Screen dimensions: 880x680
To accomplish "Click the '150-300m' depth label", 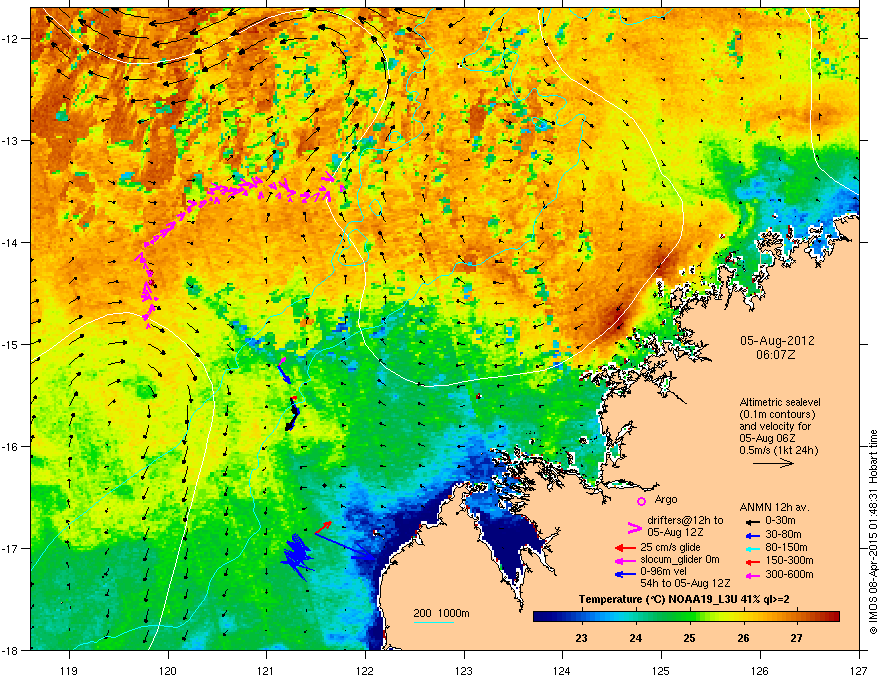I will point(789,560).
